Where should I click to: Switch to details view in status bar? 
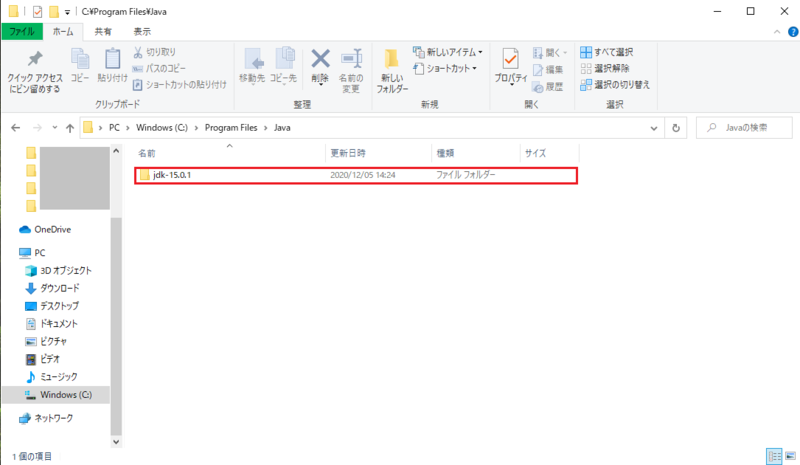pyautogui.click(x=774, y=456)
